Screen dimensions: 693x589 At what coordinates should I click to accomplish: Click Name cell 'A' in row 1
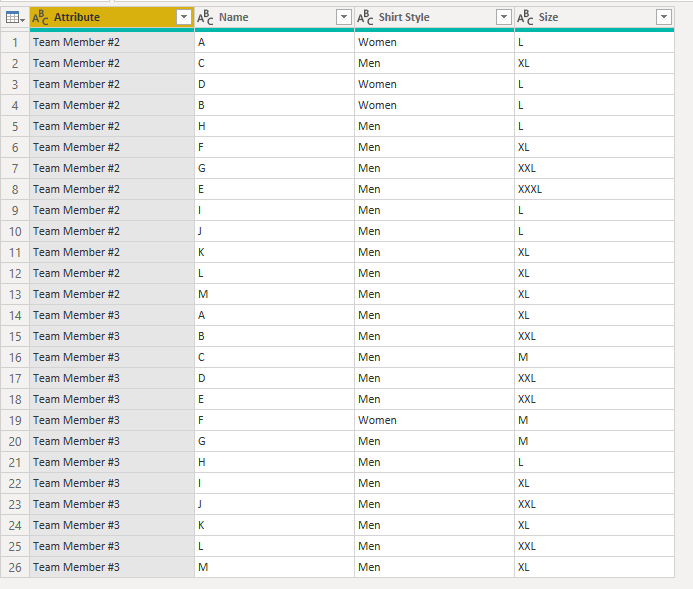click(274, 42)
